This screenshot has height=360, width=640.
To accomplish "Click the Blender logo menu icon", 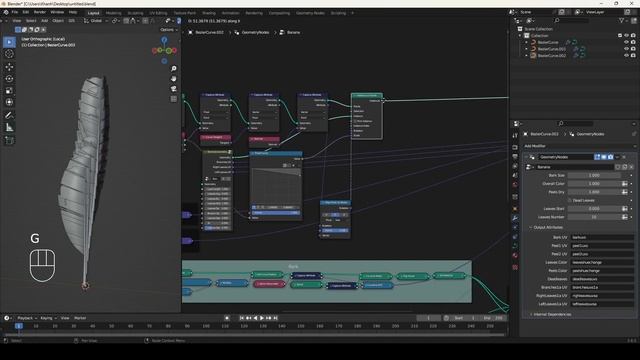I will pyautogui.click(x=5, y=12).
